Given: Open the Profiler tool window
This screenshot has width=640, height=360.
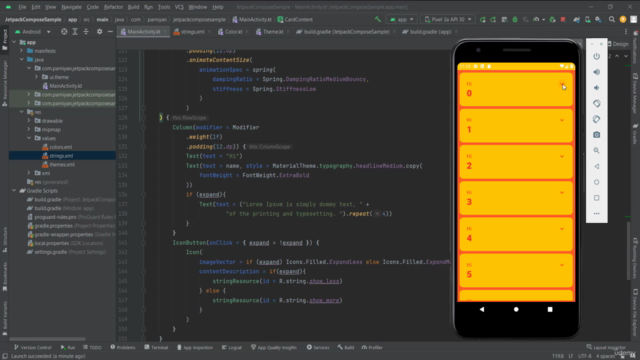Looking at the screenshot, I should point(372,347).
